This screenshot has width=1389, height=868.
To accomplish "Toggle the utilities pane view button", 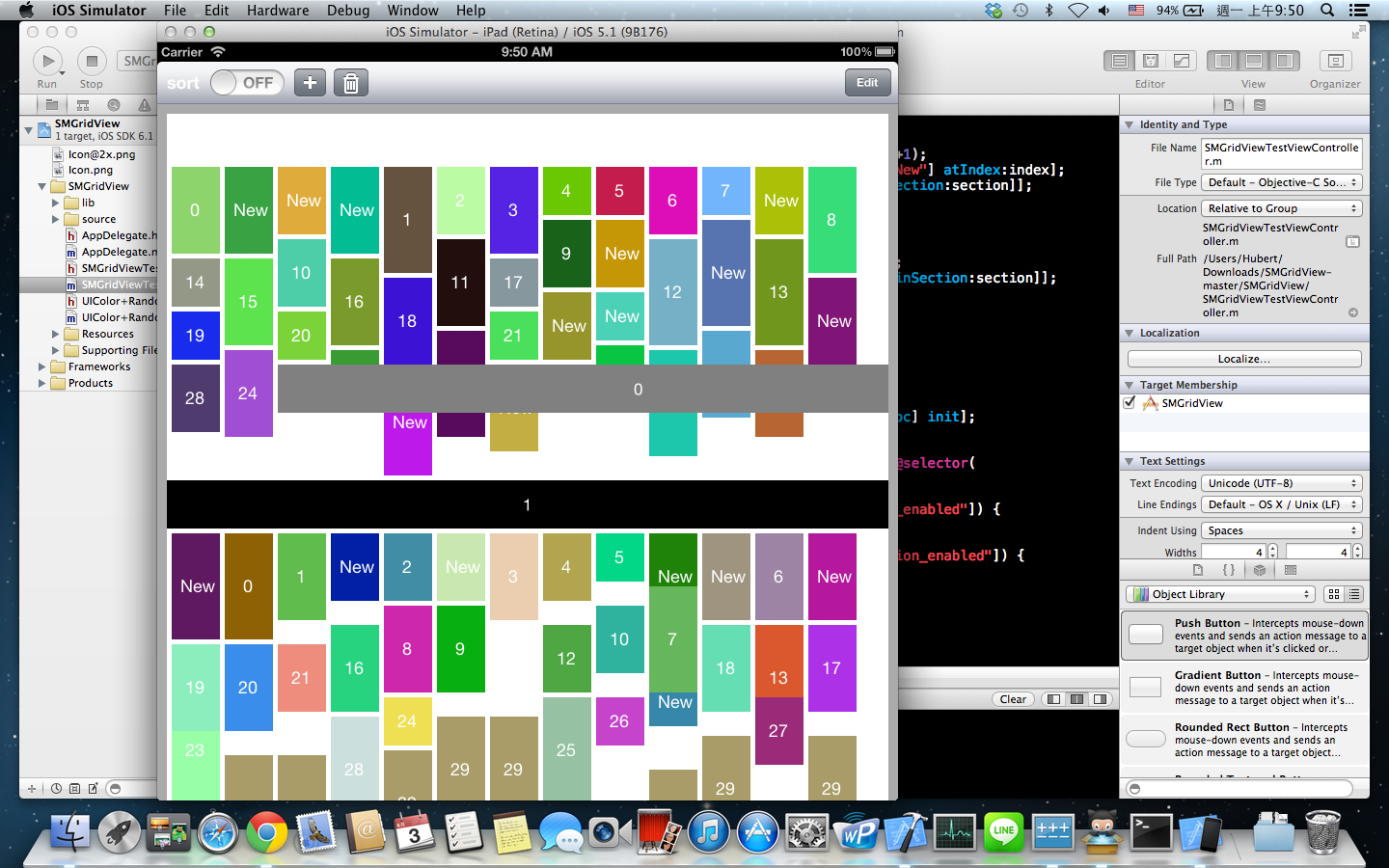I will click(x=1285, y=61).
